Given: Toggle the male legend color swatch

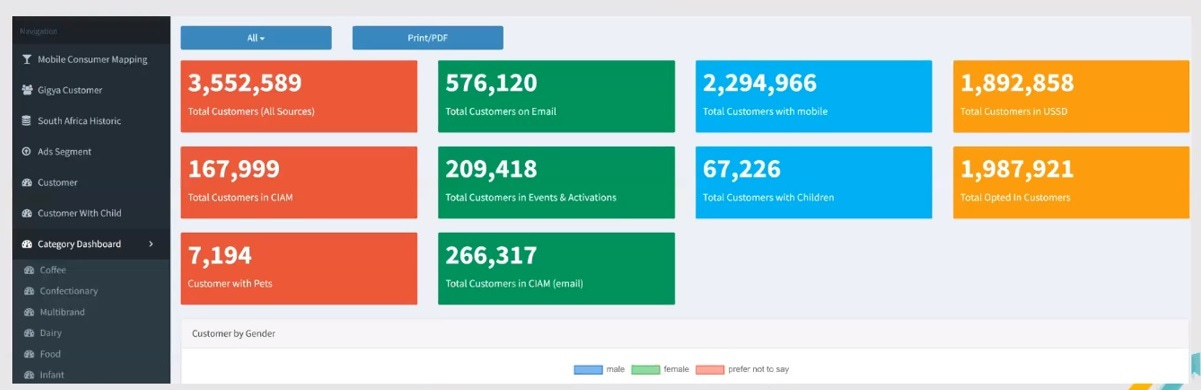Looking at the screenshot, I should (x=588, y=370).
